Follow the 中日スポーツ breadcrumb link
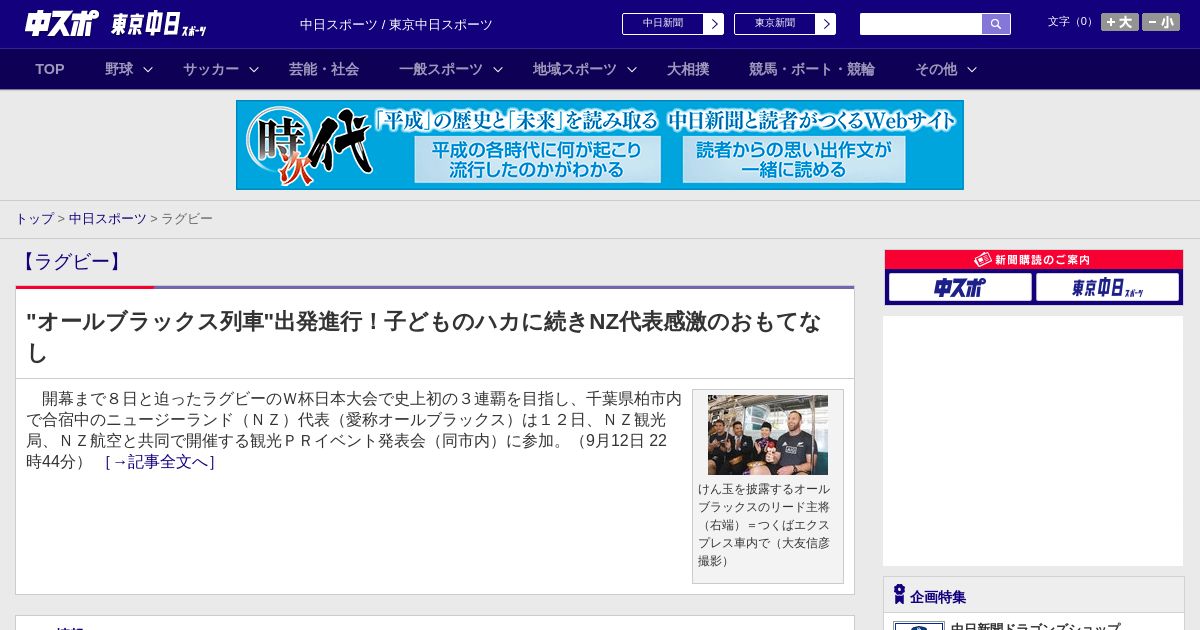The height and width of the screenshot is (630, 1200). (108, 218)
